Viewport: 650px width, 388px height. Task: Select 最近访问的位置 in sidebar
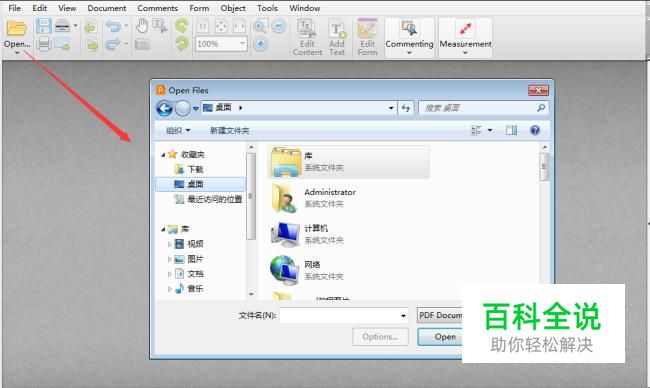coord(215,199)
